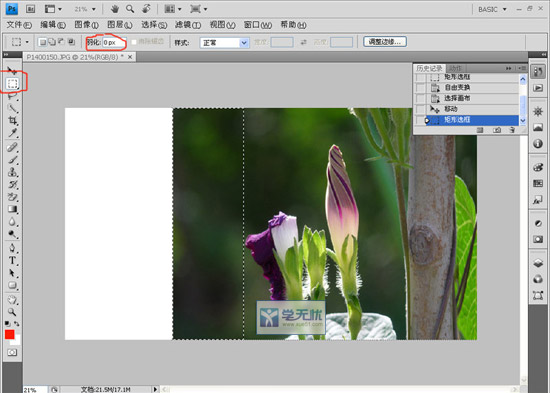Select the Healing Brush tool

(12, 147)
